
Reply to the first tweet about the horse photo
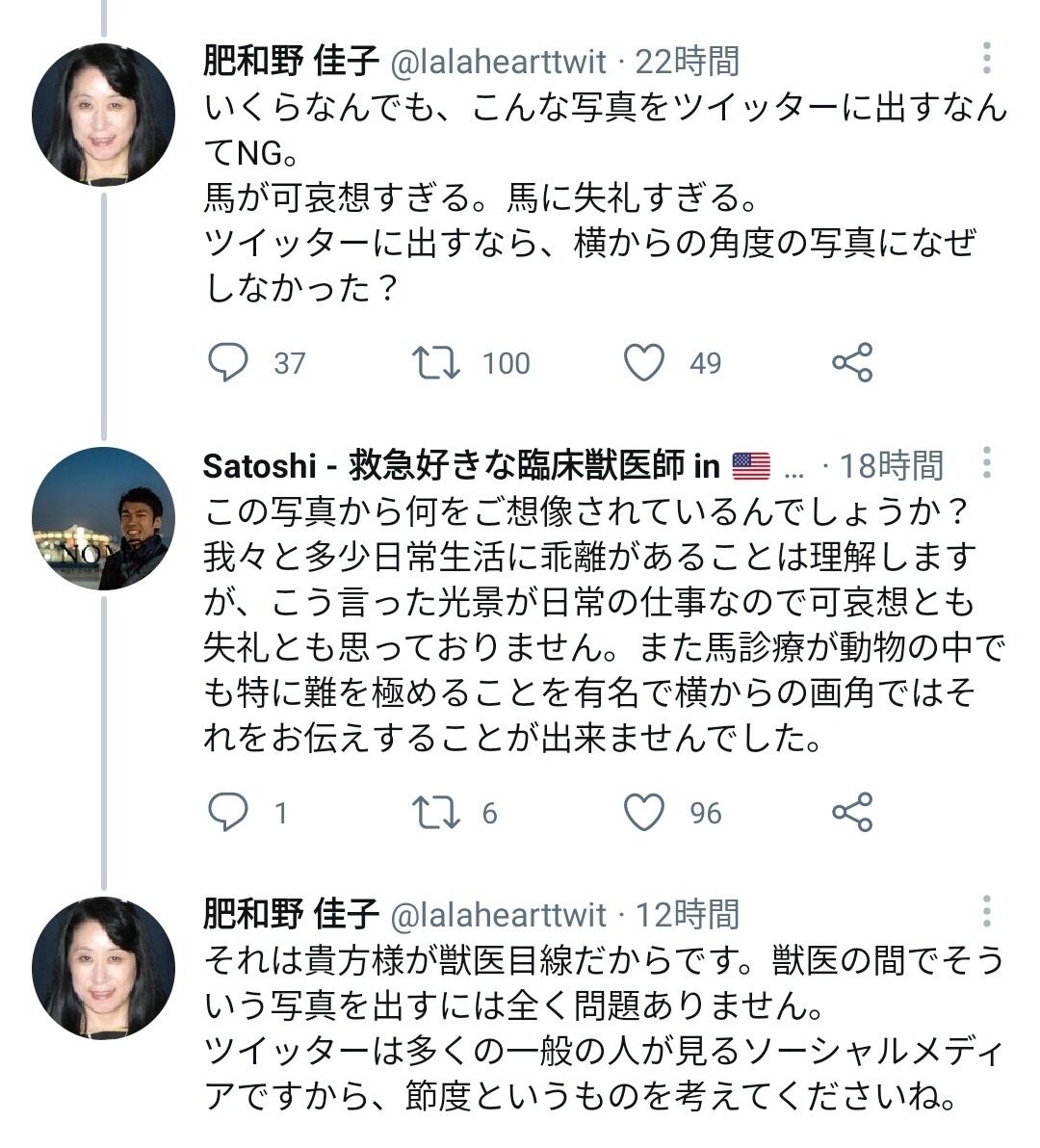[x=229, y=363]
